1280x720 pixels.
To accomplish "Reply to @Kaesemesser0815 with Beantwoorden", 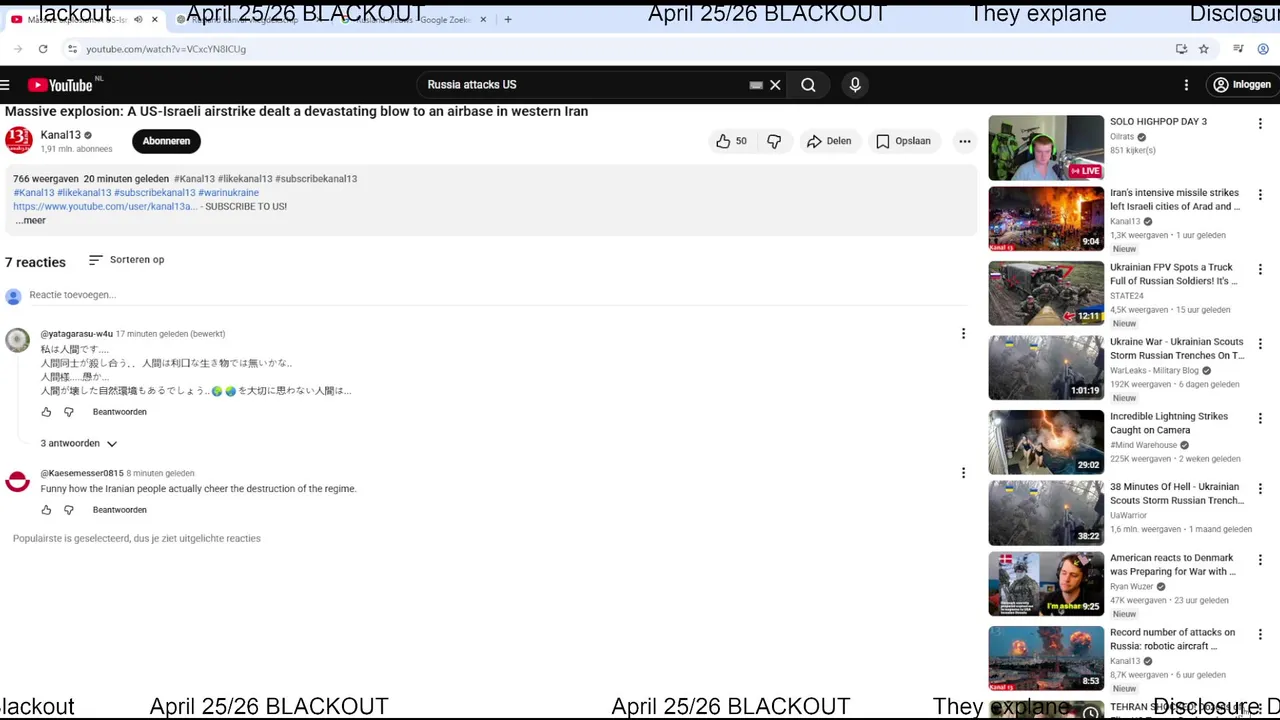I will click(120, 510).
